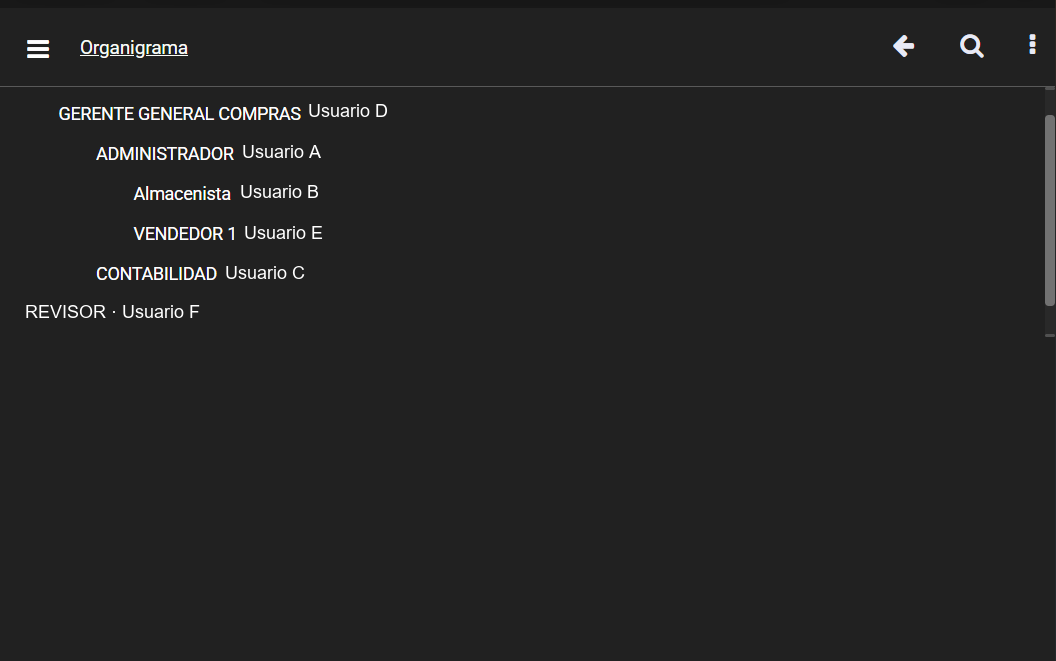The image size is (1056, 661).
Task: Click Usuario D next to Gerente General
Action: tap(348, 111)
